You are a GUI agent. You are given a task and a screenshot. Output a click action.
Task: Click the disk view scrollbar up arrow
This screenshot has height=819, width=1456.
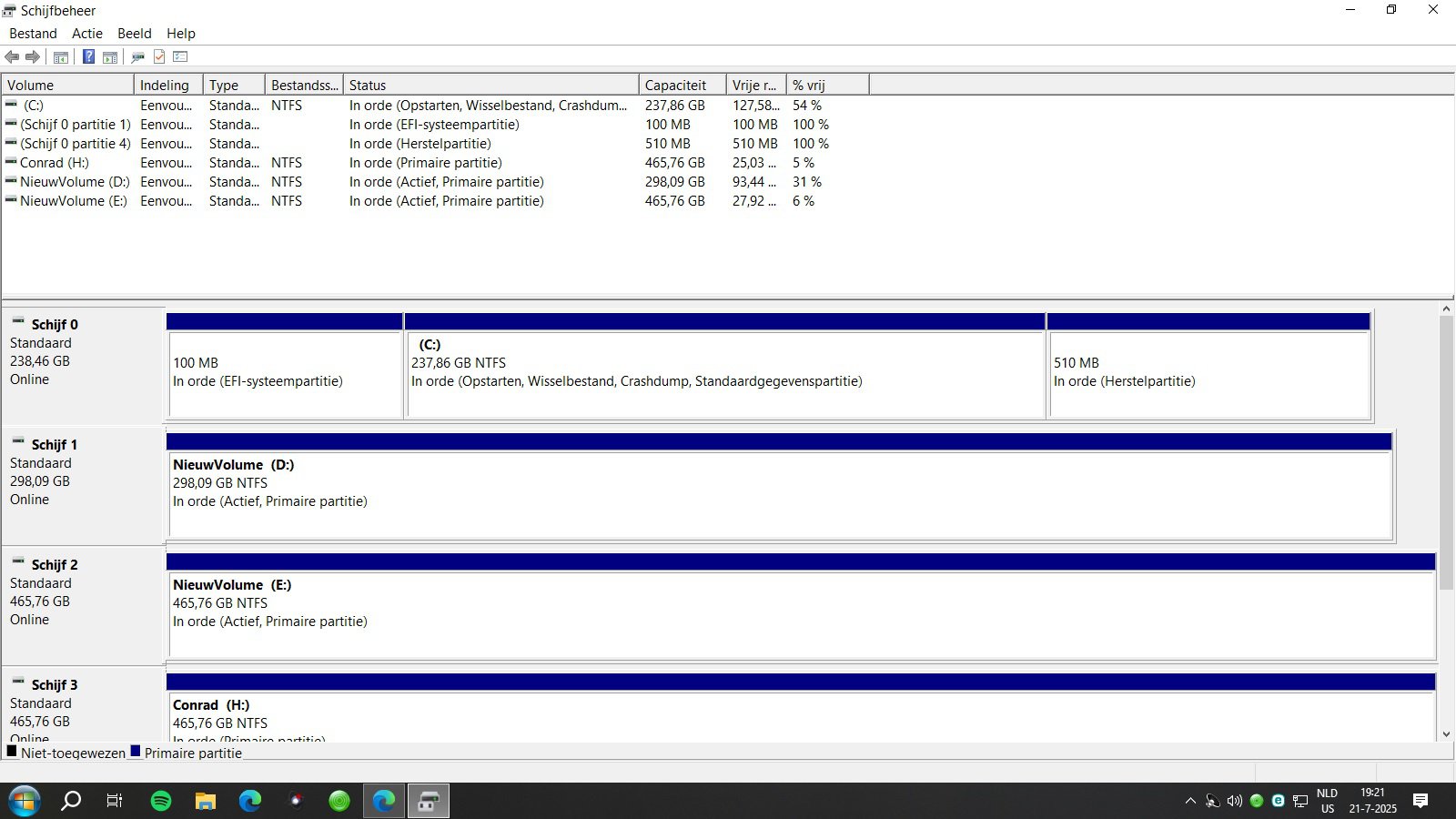coord(1446,309)
